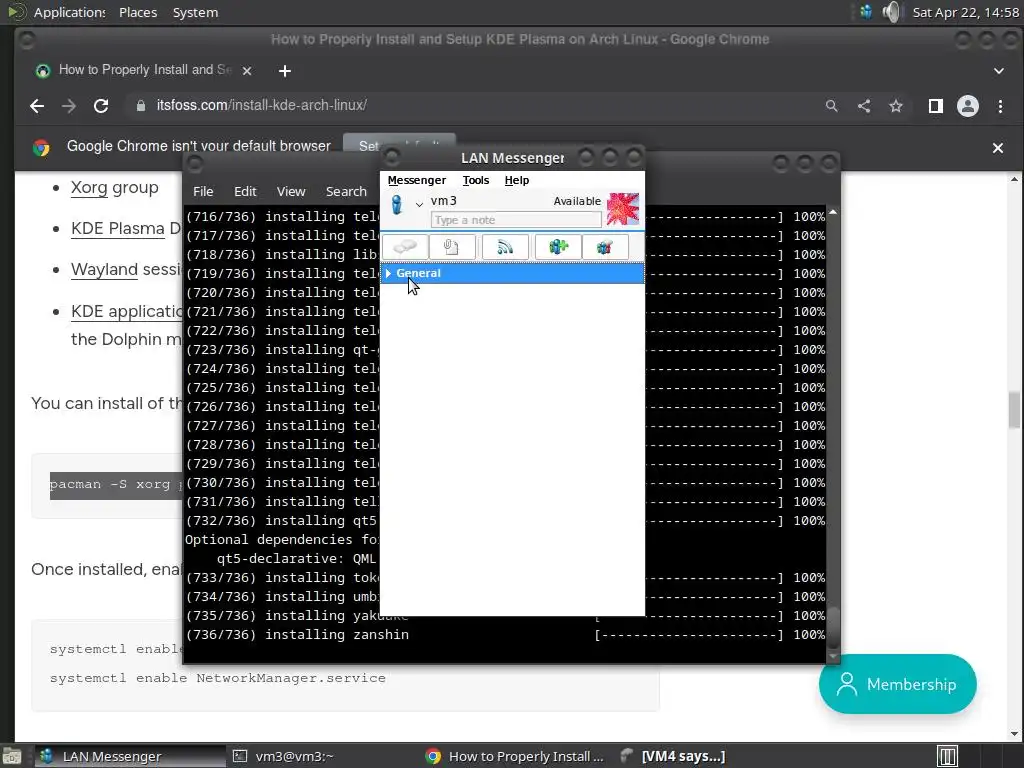Switch to the Chrome taskbar entry
The height and width of the screenshot is (768, 1024).
point(514,756)
